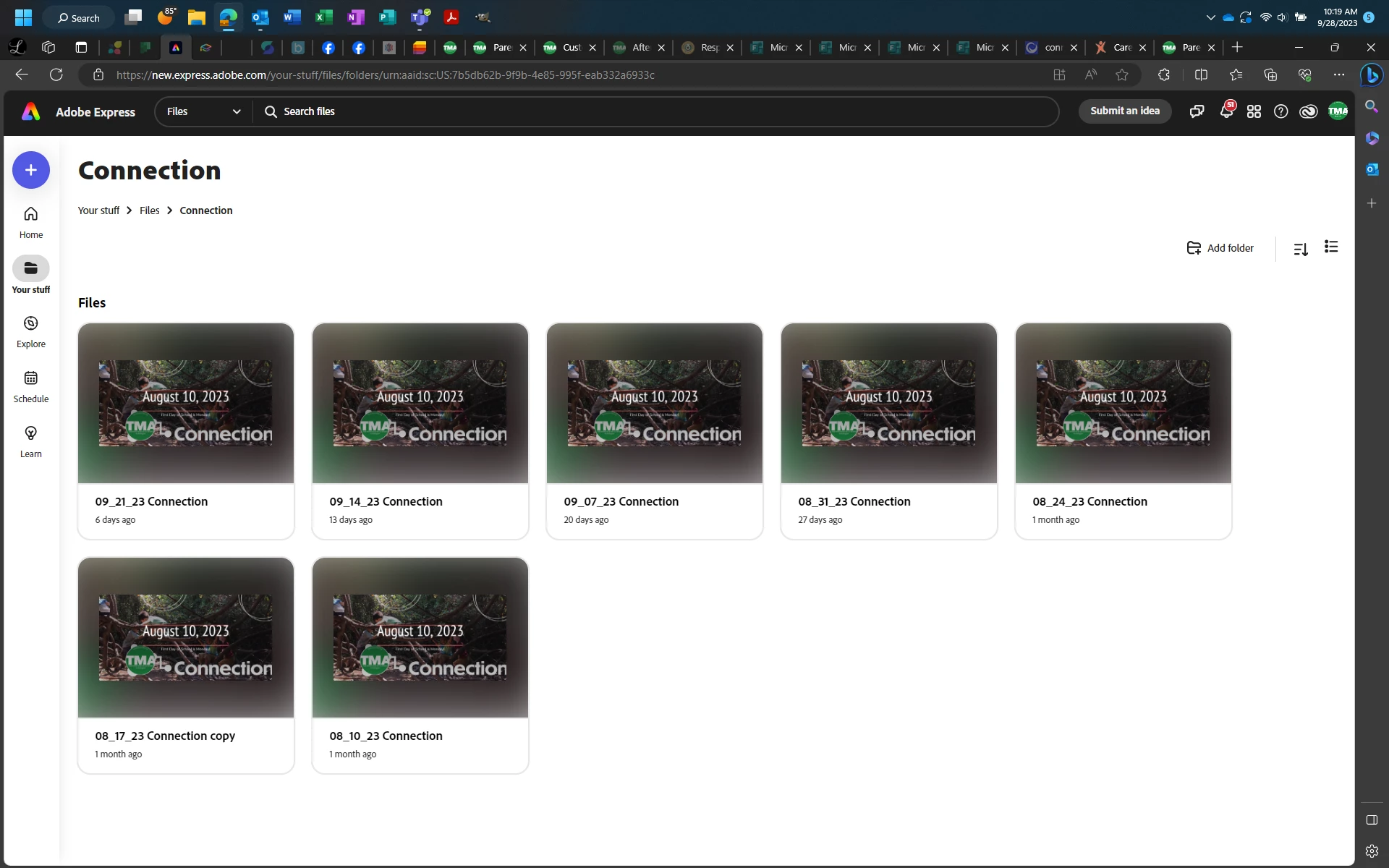Image resolution: width=1389 pixels, height=868 pixels.
Task: Open the help question mark icon
Action: coord(1280,111)
